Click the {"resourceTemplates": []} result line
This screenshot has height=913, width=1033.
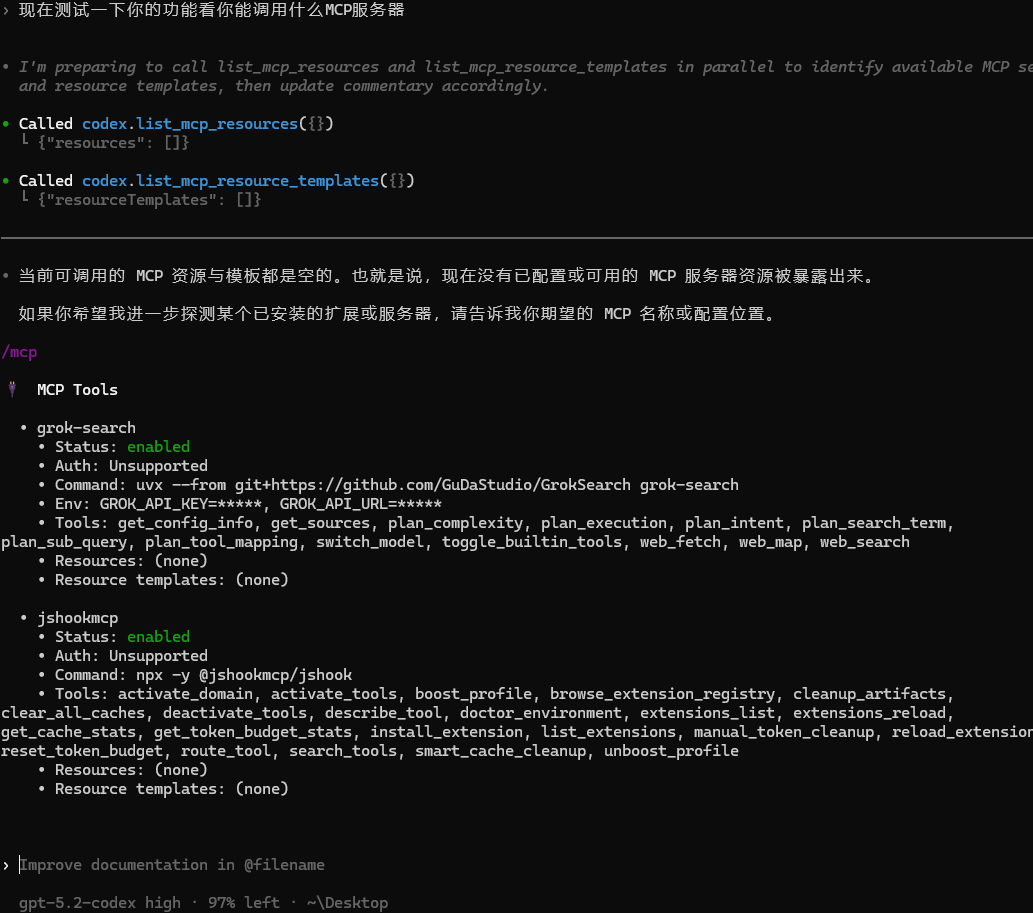point(150,200)
